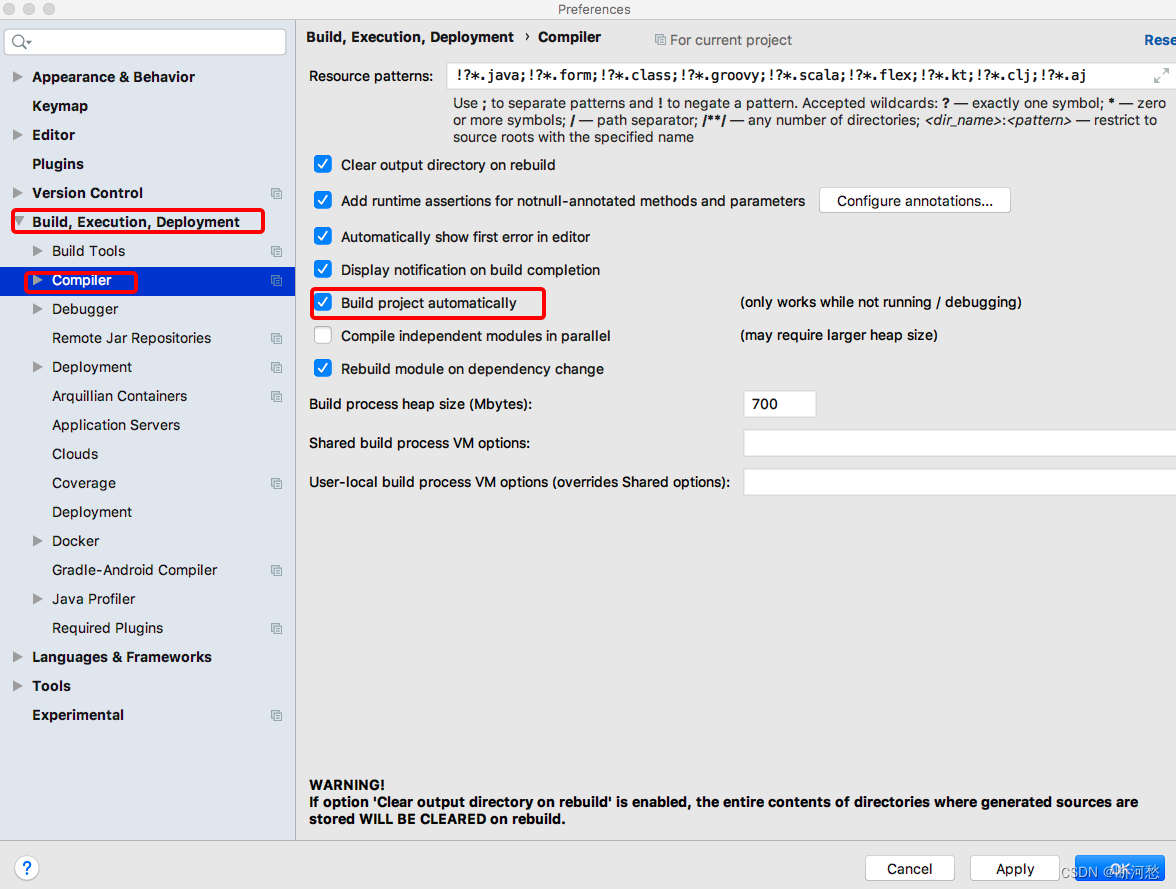Open the 'Configure annotations...' dialog
This screenshot has height=889, width=1176.
click(x=914, y=200)
